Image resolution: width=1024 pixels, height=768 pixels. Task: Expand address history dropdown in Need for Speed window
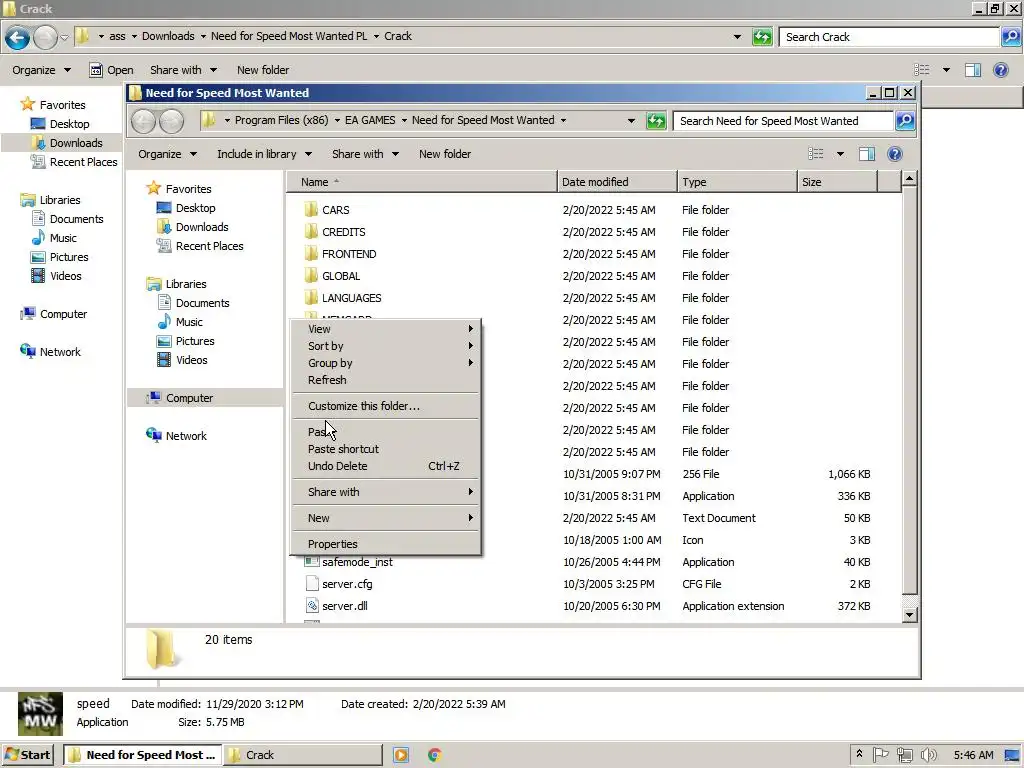coord(631,121)
